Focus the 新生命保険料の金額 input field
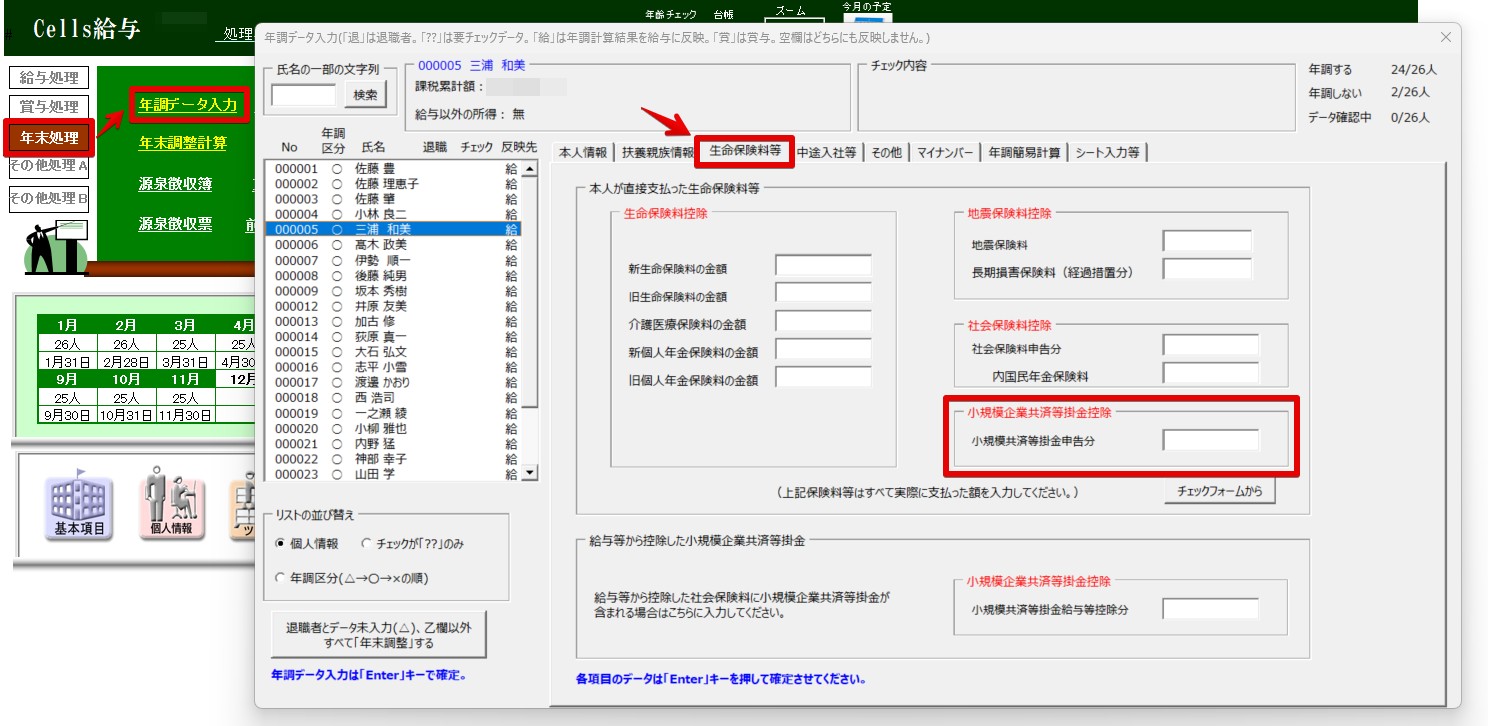This screenshot has height=726, width=1488. [823, 266]
